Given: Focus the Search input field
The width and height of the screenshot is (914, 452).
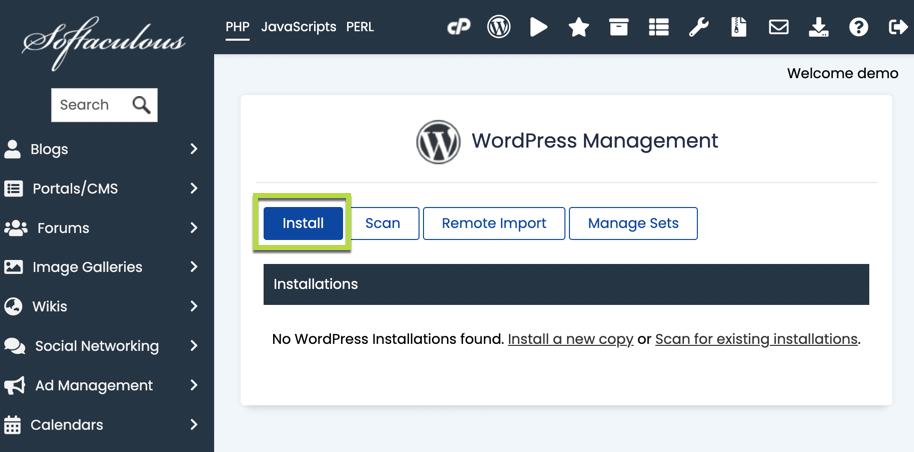Looking at the screenshot, I should pos(104,105).
